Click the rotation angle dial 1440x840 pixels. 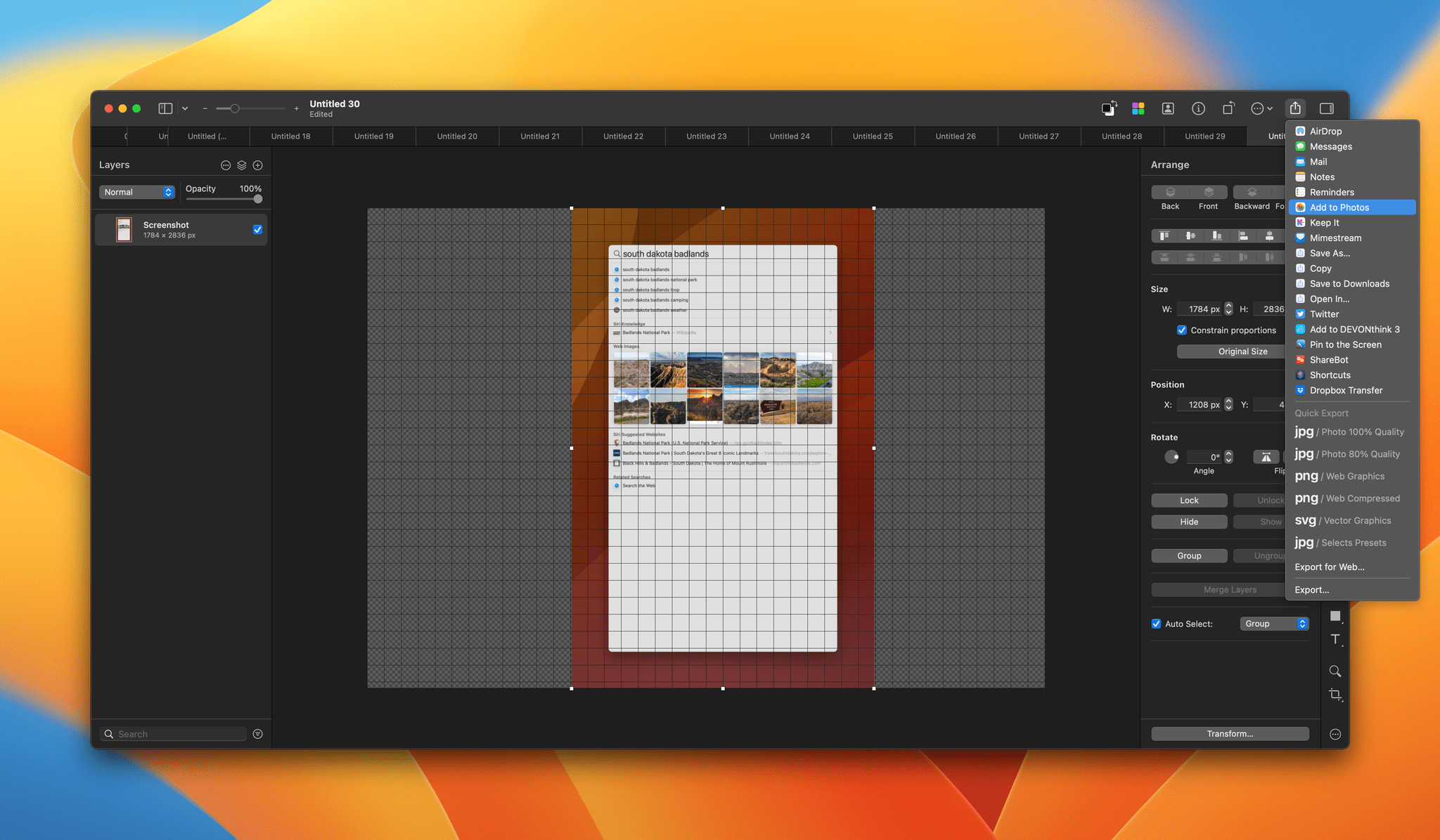(x=1171, y=457)
